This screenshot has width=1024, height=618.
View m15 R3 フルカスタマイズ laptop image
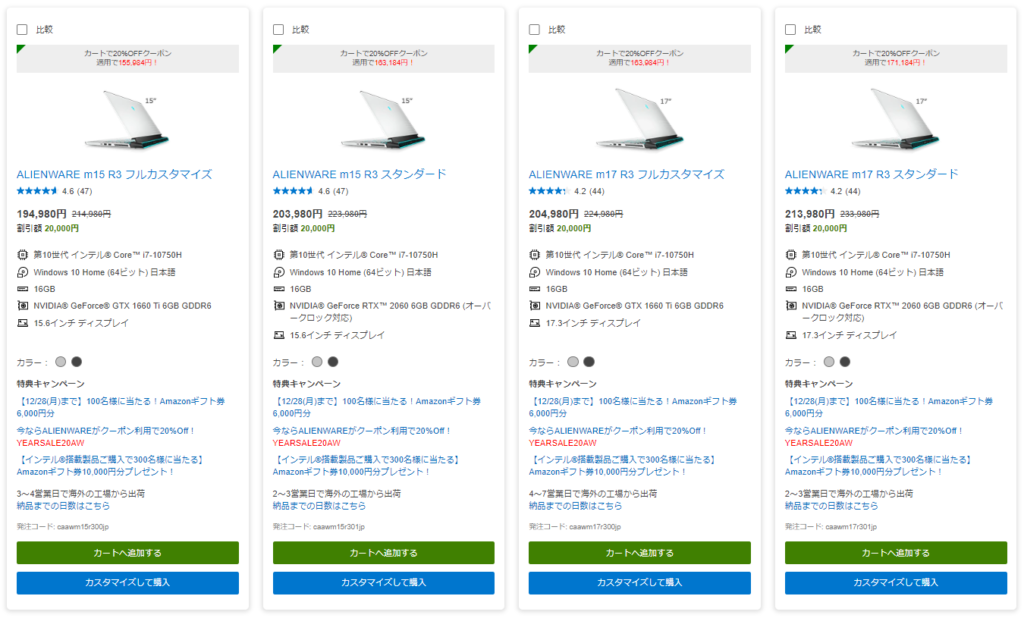pyautogui.click(x=127, y=118)
